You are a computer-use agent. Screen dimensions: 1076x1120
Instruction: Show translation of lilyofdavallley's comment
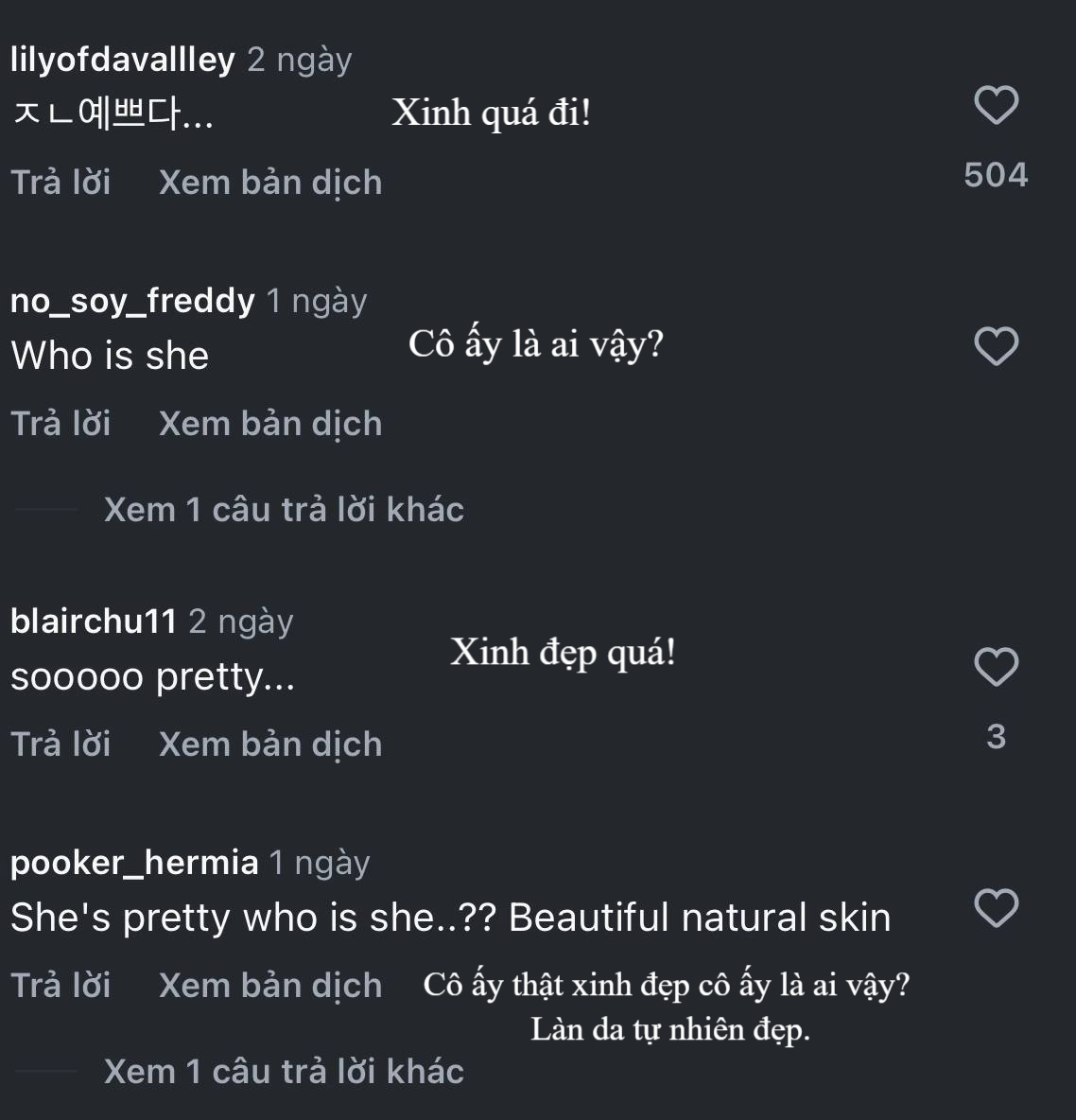click(x=270, y=182)
